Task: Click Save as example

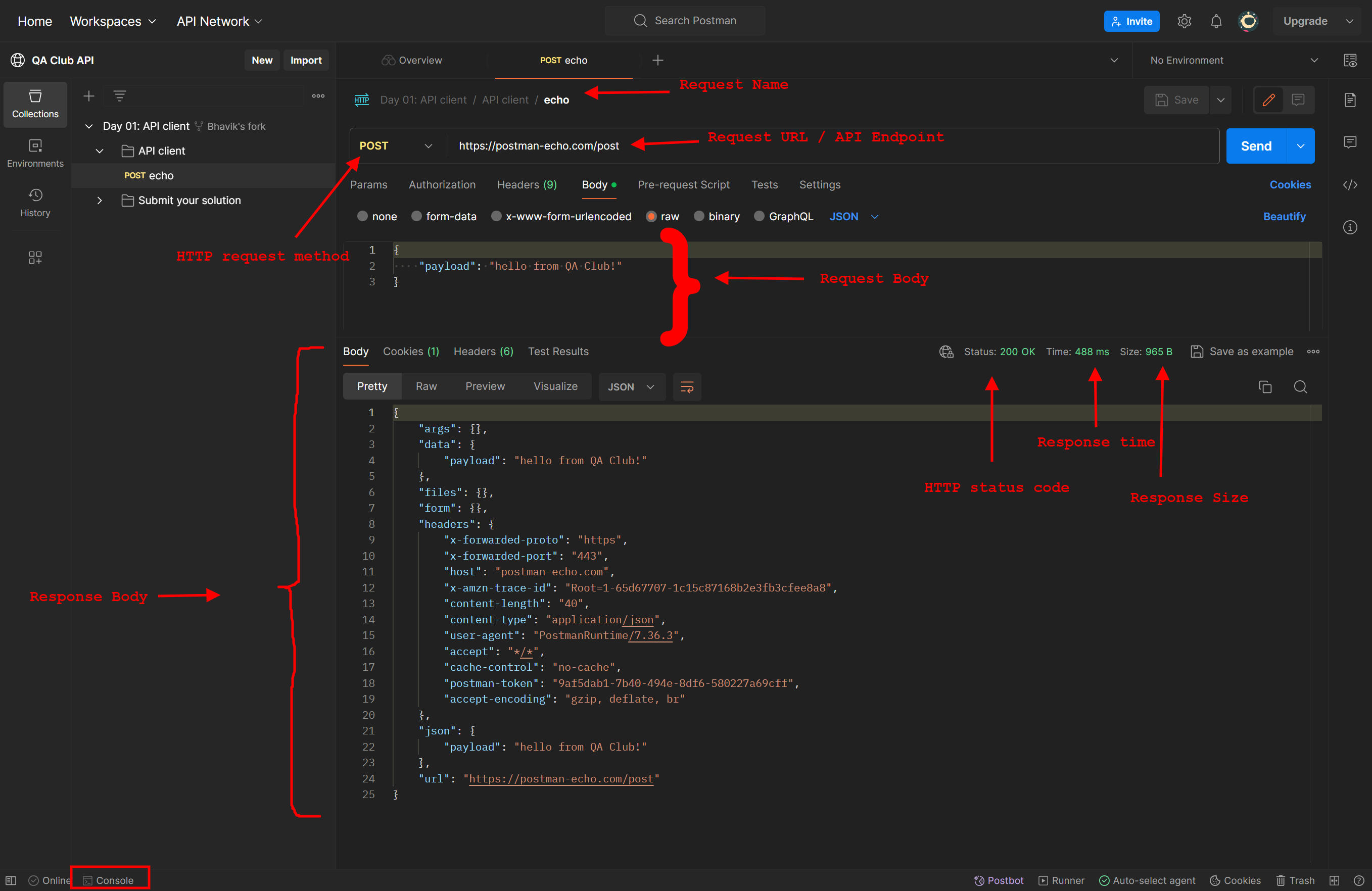Action: [x=1242, y=352]
